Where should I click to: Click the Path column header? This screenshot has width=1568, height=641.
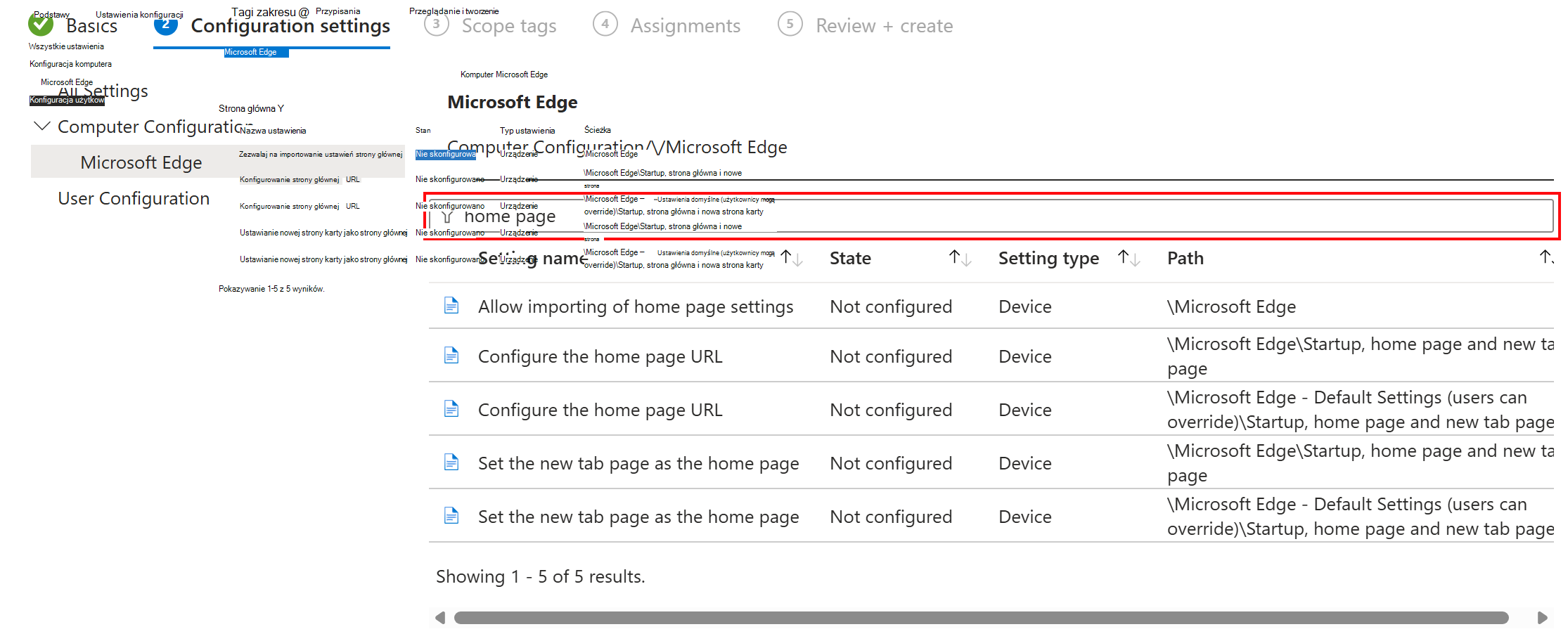coord(1185,258)
